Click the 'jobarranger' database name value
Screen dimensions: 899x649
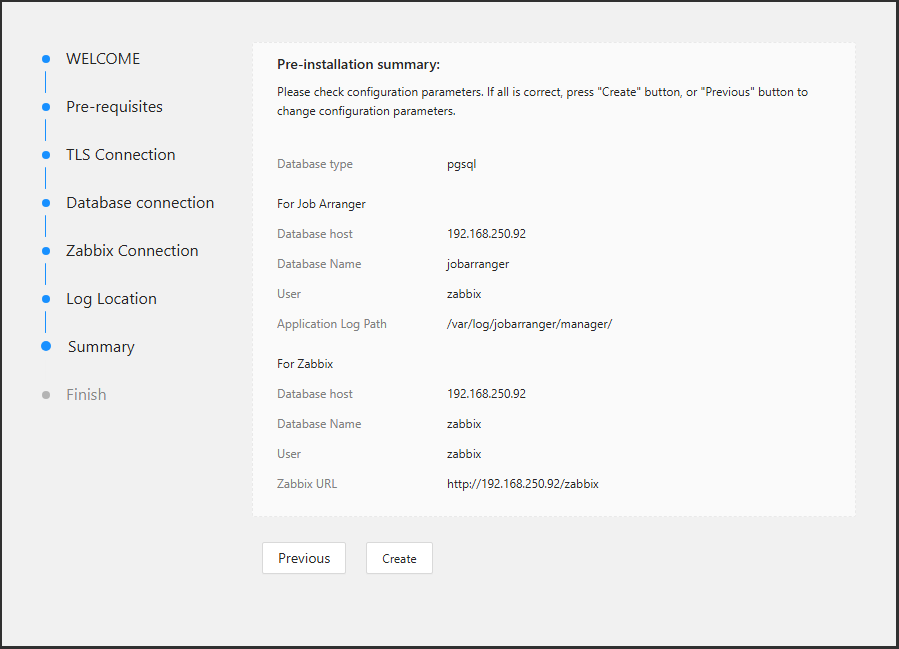tap(478, 264)
